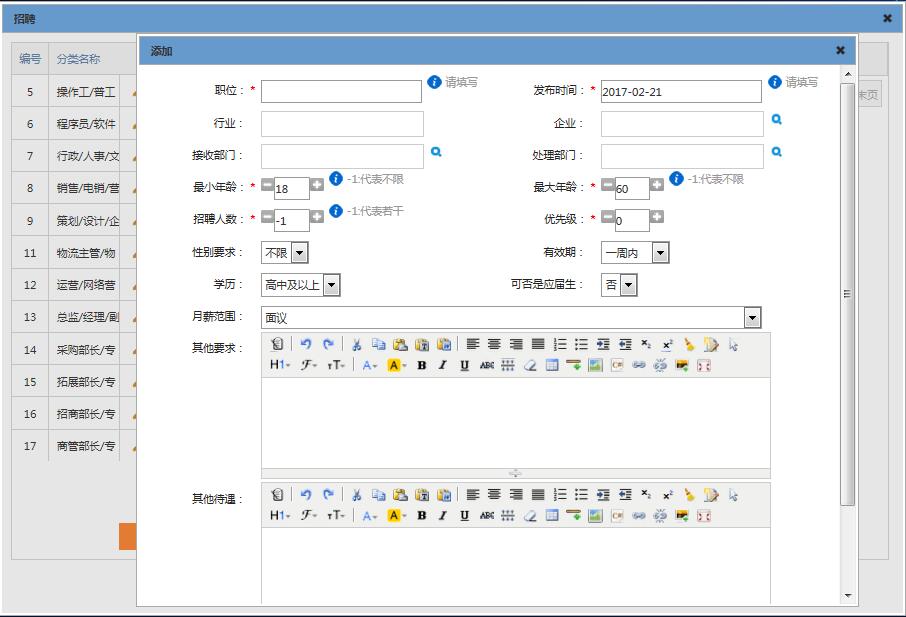This screenshot has height=617, width=906.
Task: Click search icon next to 企业 field
Action: click(776, 120)
